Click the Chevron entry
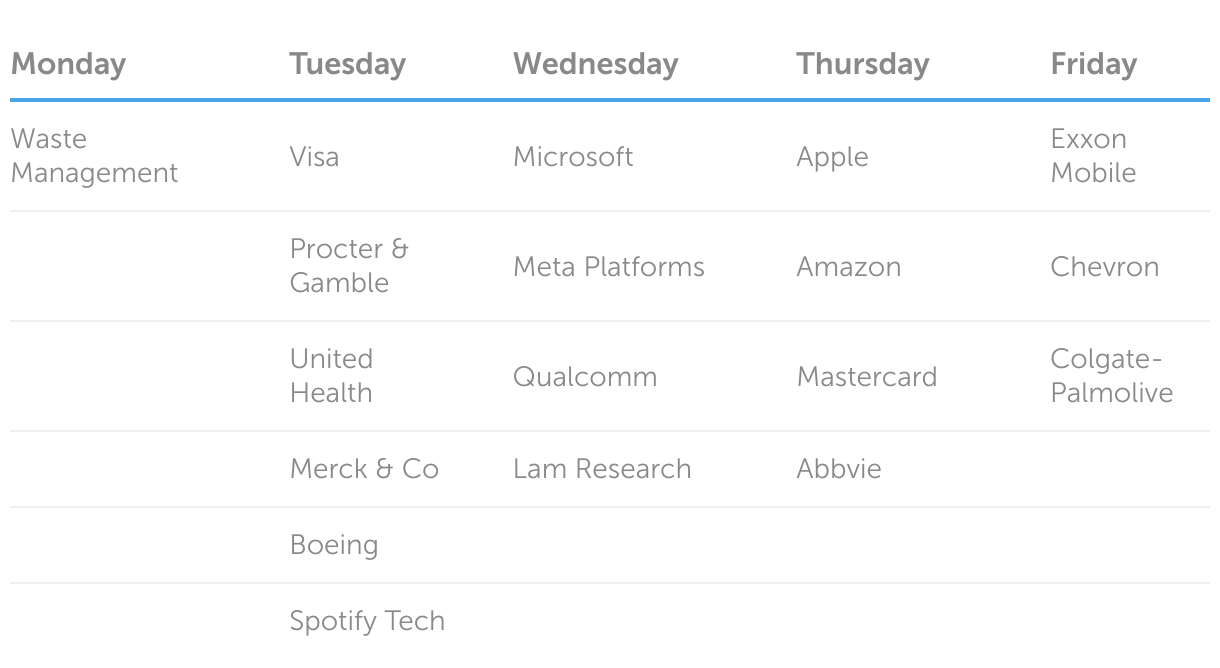 (1104, 267)
